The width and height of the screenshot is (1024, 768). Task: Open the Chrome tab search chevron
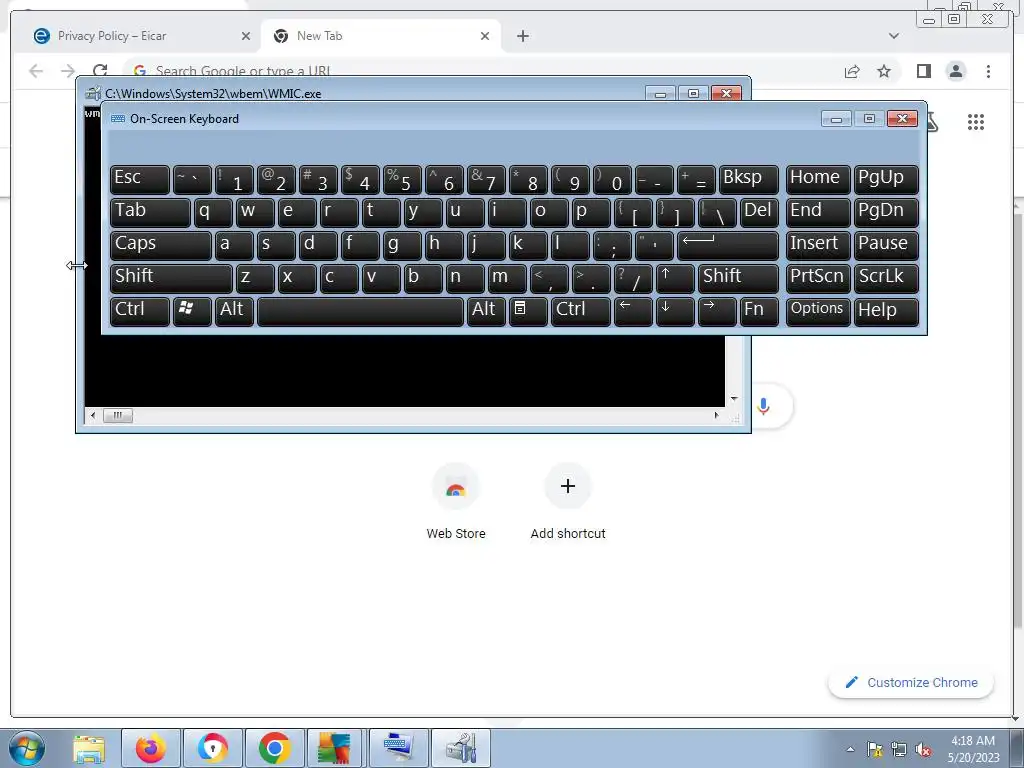pyautogui.click(x=894, y=36)
